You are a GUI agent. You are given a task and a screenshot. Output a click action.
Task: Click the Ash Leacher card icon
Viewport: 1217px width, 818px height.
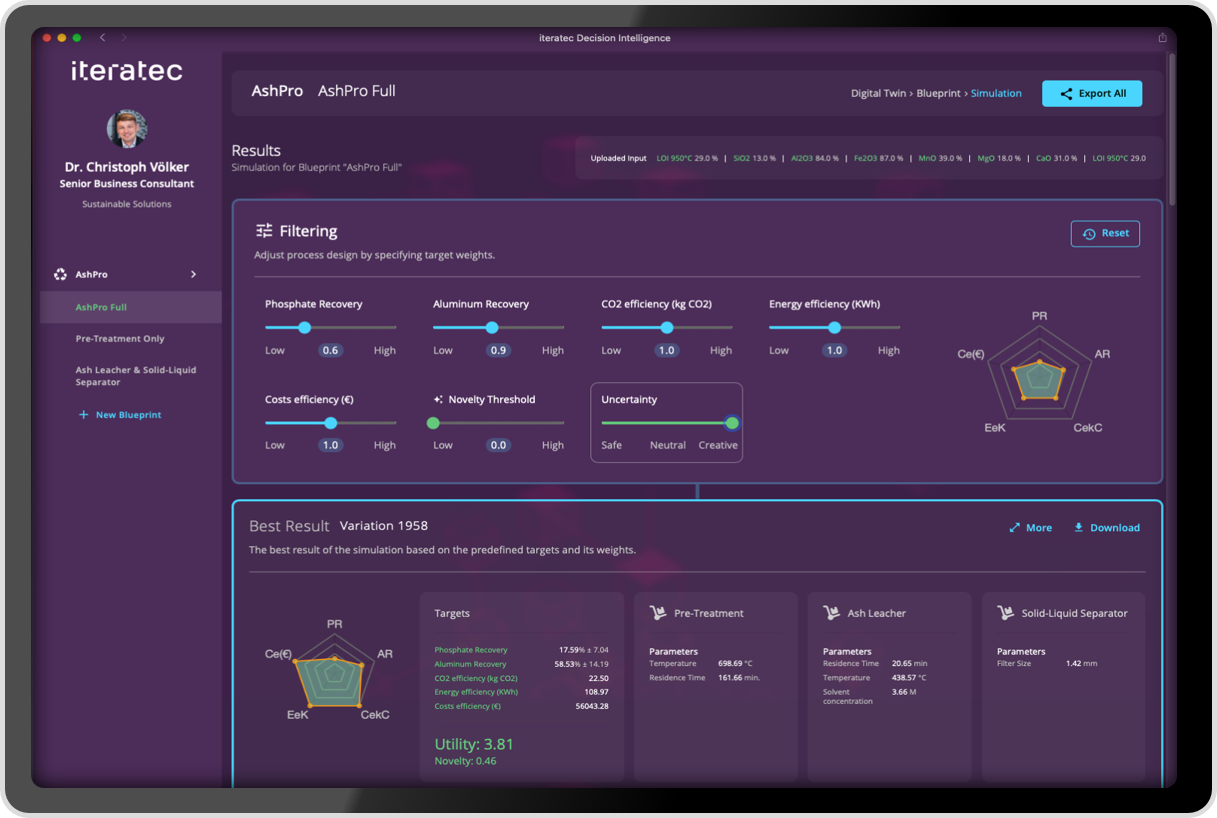pyautogui.click(x=831, y=613)
